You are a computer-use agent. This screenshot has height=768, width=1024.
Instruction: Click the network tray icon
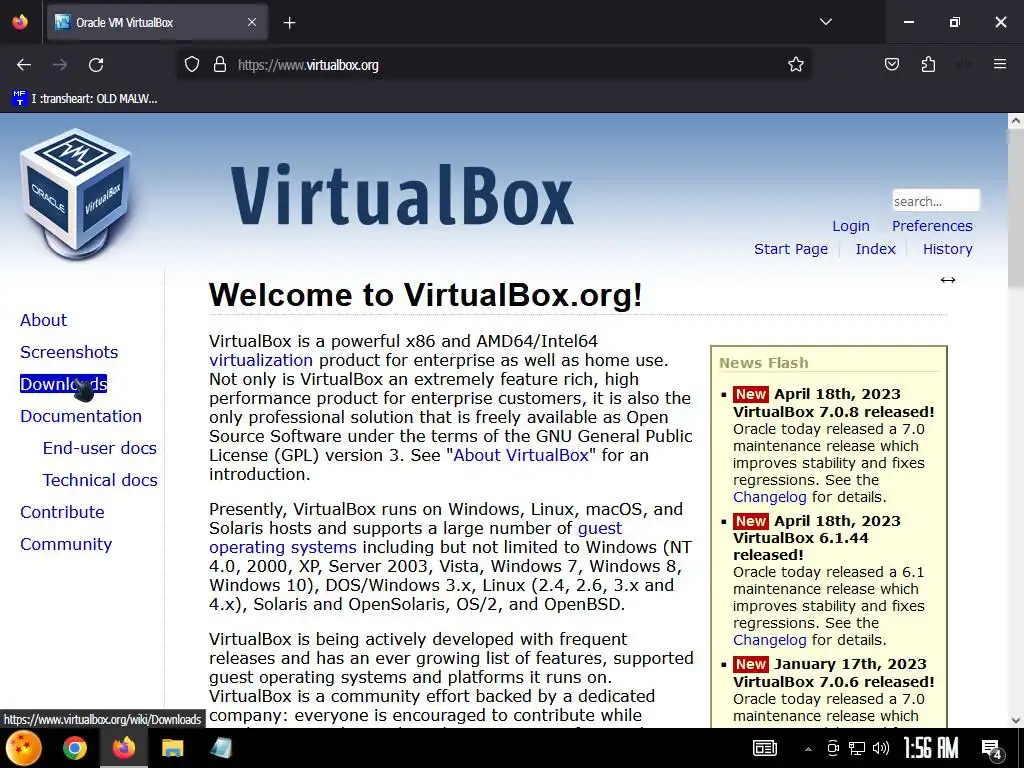(856, 748)
